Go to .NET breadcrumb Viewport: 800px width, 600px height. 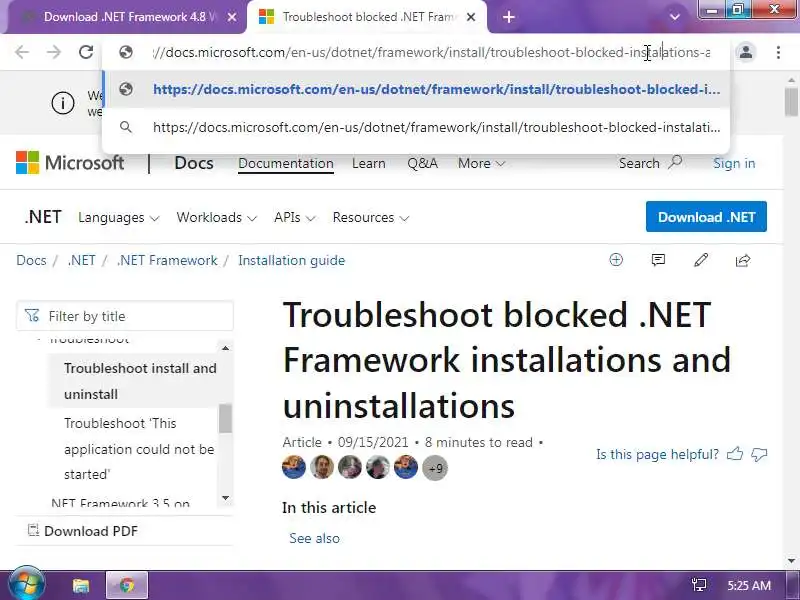pos(81,260)
